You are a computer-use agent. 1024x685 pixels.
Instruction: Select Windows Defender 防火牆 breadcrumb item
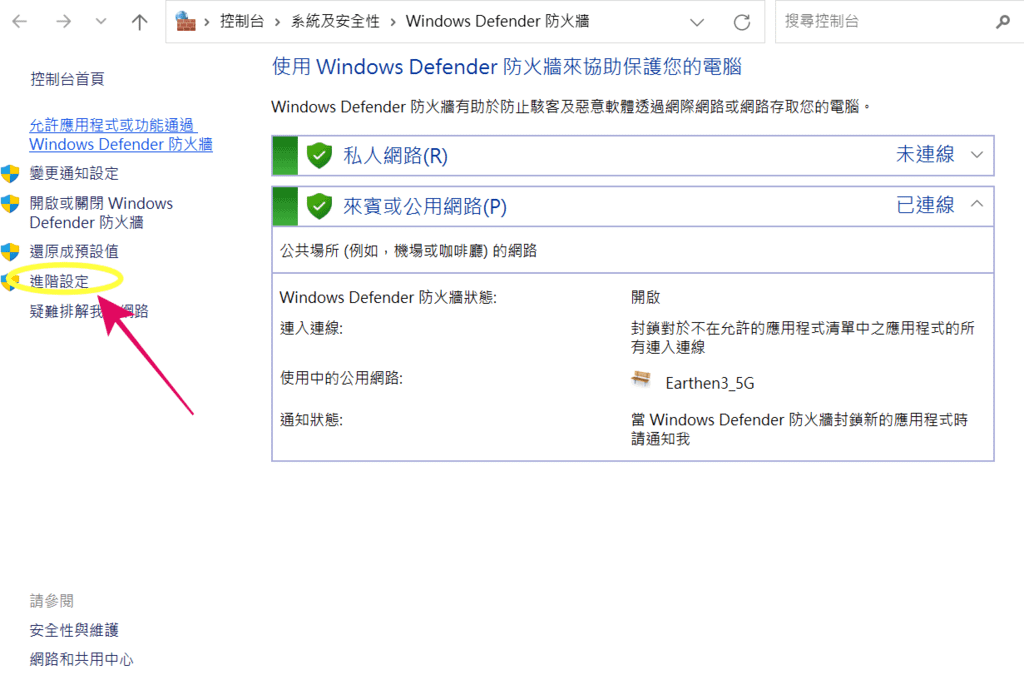pos(497,22)
